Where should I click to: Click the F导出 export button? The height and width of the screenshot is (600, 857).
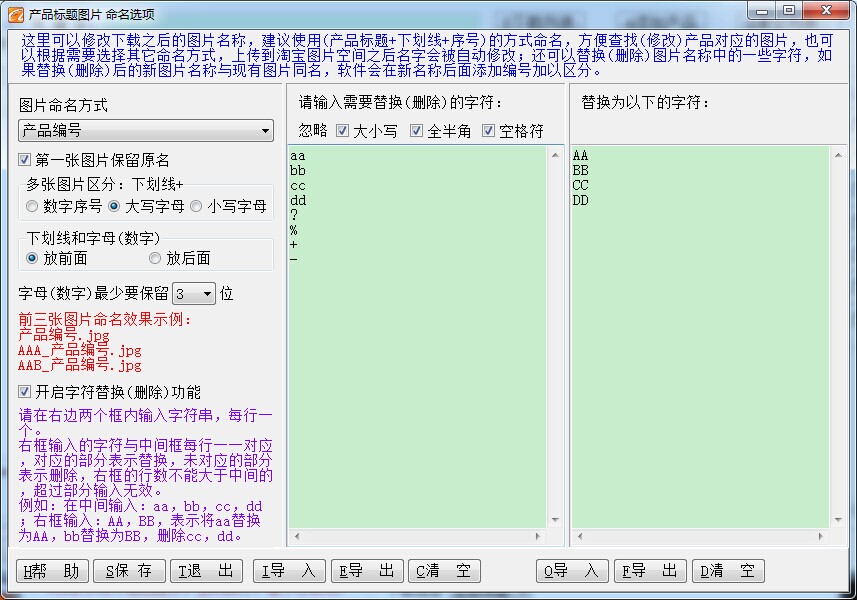650,571
